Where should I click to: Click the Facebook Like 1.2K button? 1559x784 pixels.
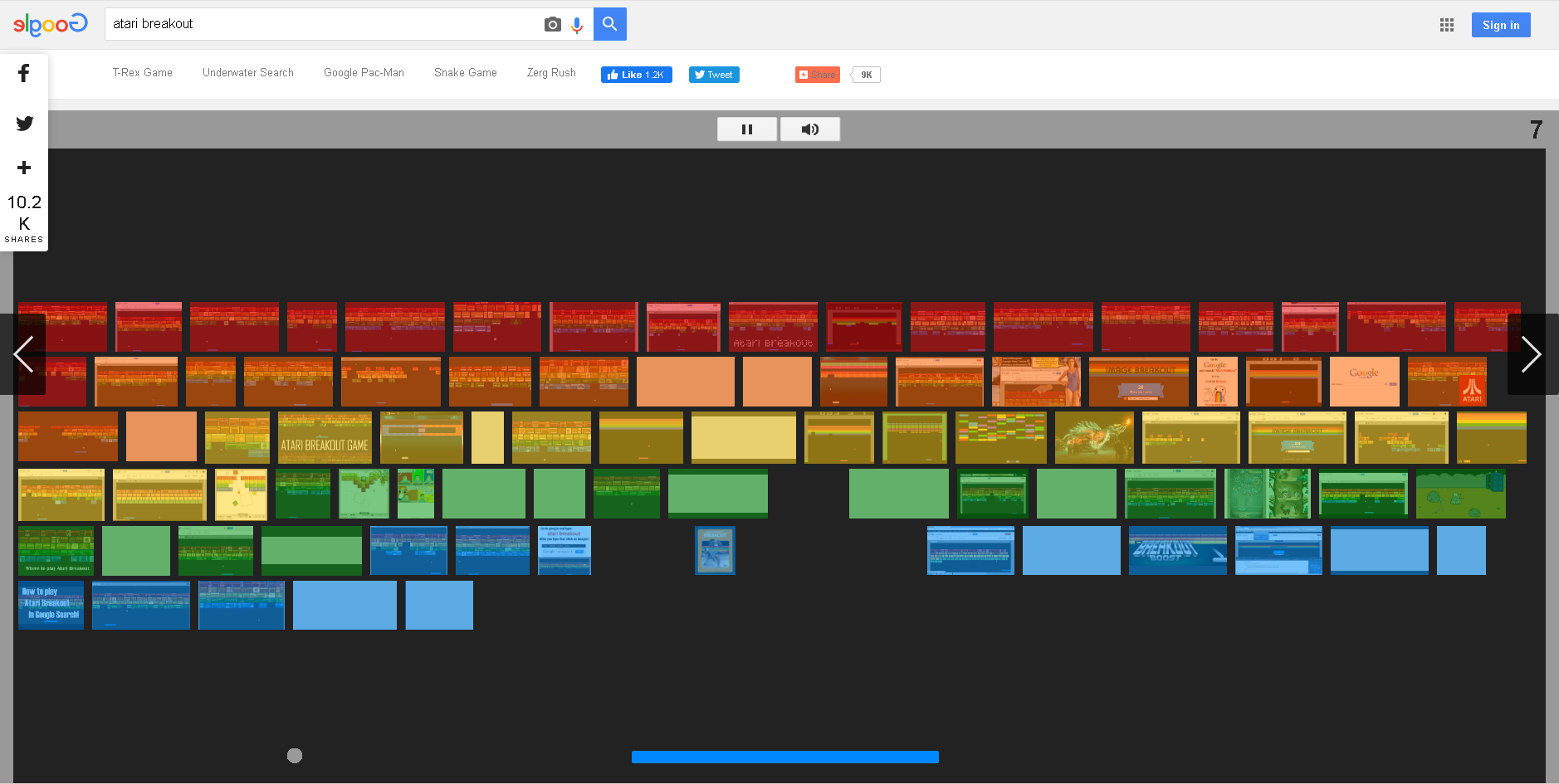point(637,75)
